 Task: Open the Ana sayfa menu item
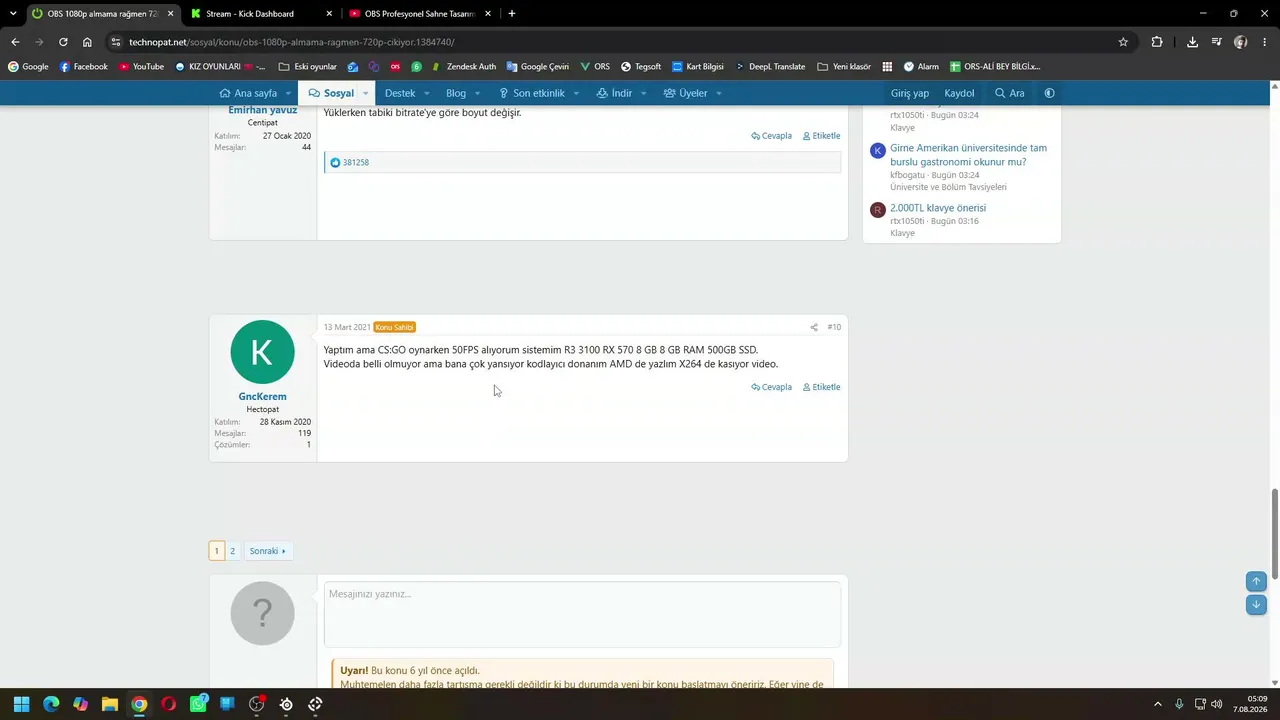[248, 93]
